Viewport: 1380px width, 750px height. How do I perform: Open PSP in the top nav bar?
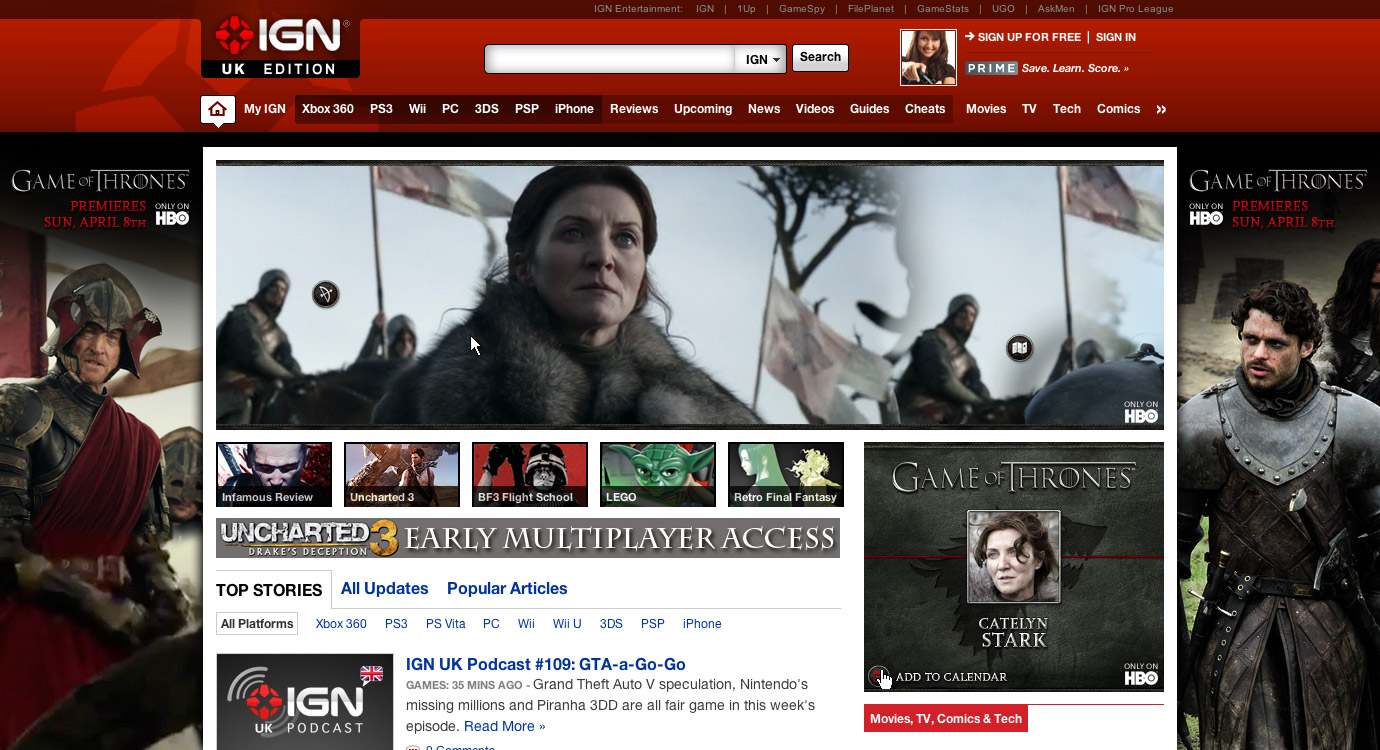[527, 109]
